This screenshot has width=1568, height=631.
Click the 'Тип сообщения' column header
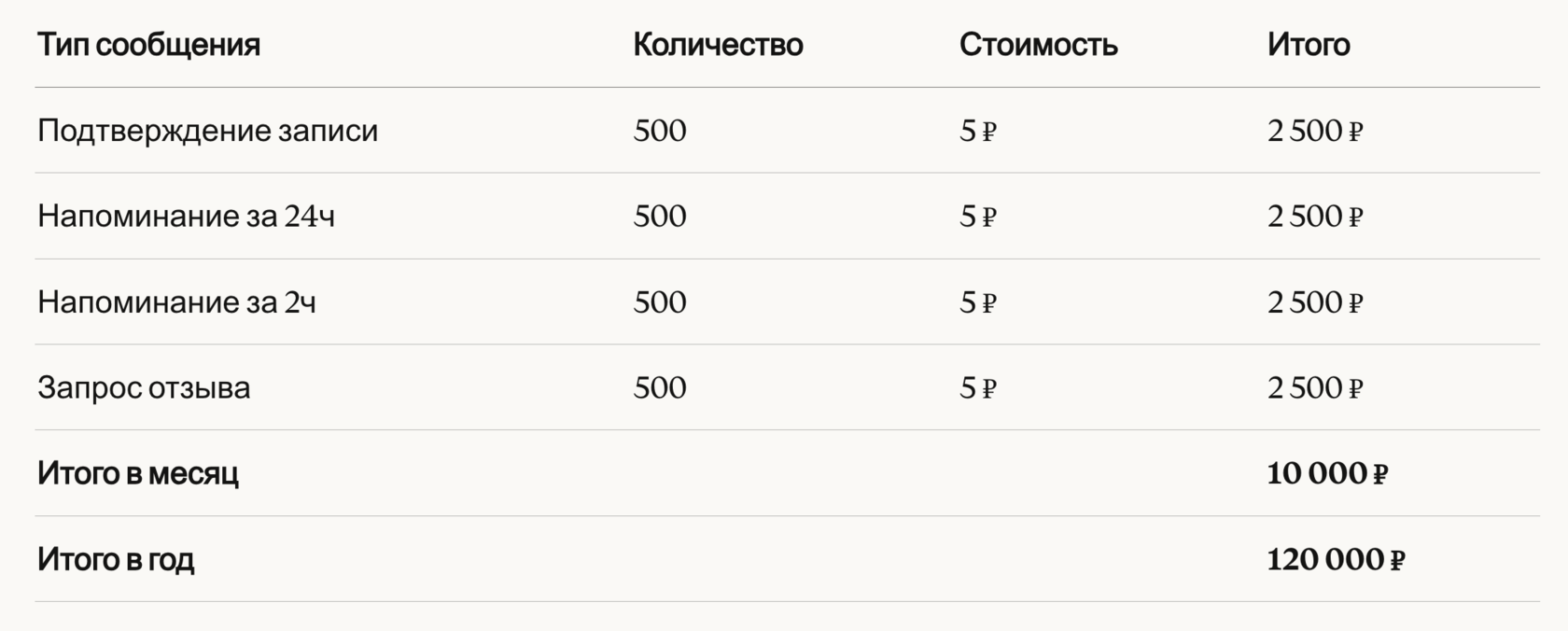[x=148, y=45]
